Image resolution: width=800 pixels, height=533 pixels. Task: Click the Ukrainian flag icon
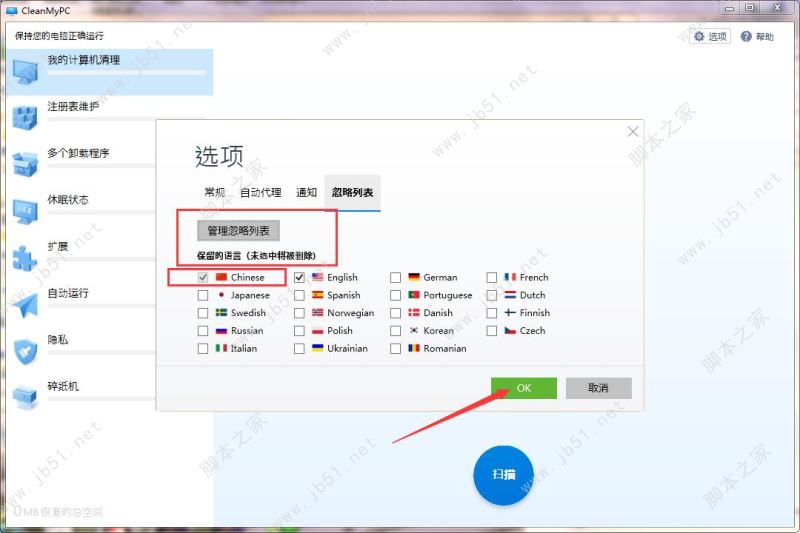click(317, 348)
